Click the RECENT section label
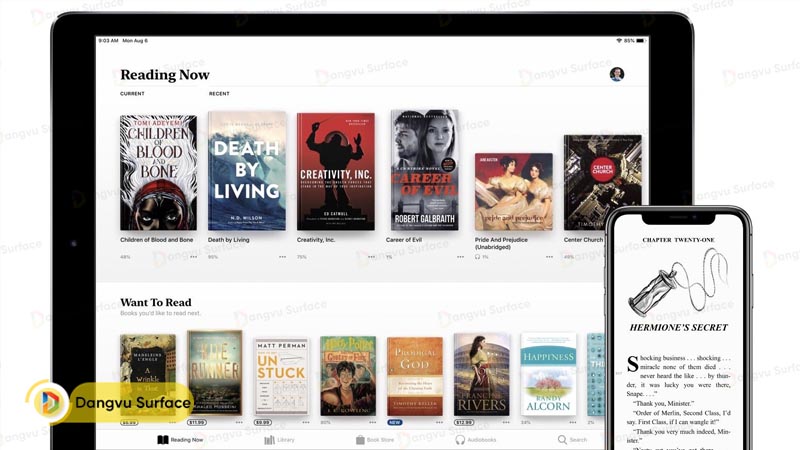The height and width of the screenshot is (450, 800). [x=219, y=94]
